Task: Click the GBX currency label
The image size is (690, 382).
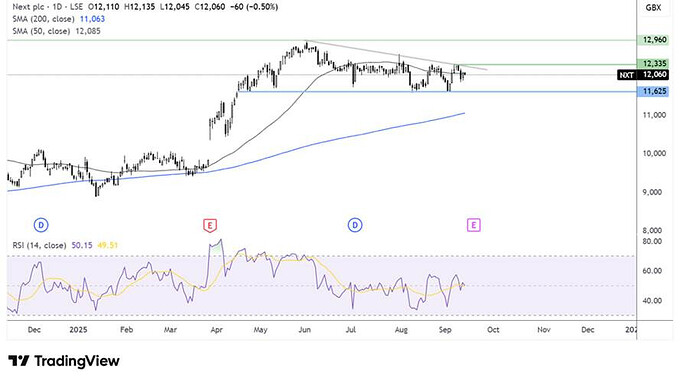Action: (x=653, y=7)
